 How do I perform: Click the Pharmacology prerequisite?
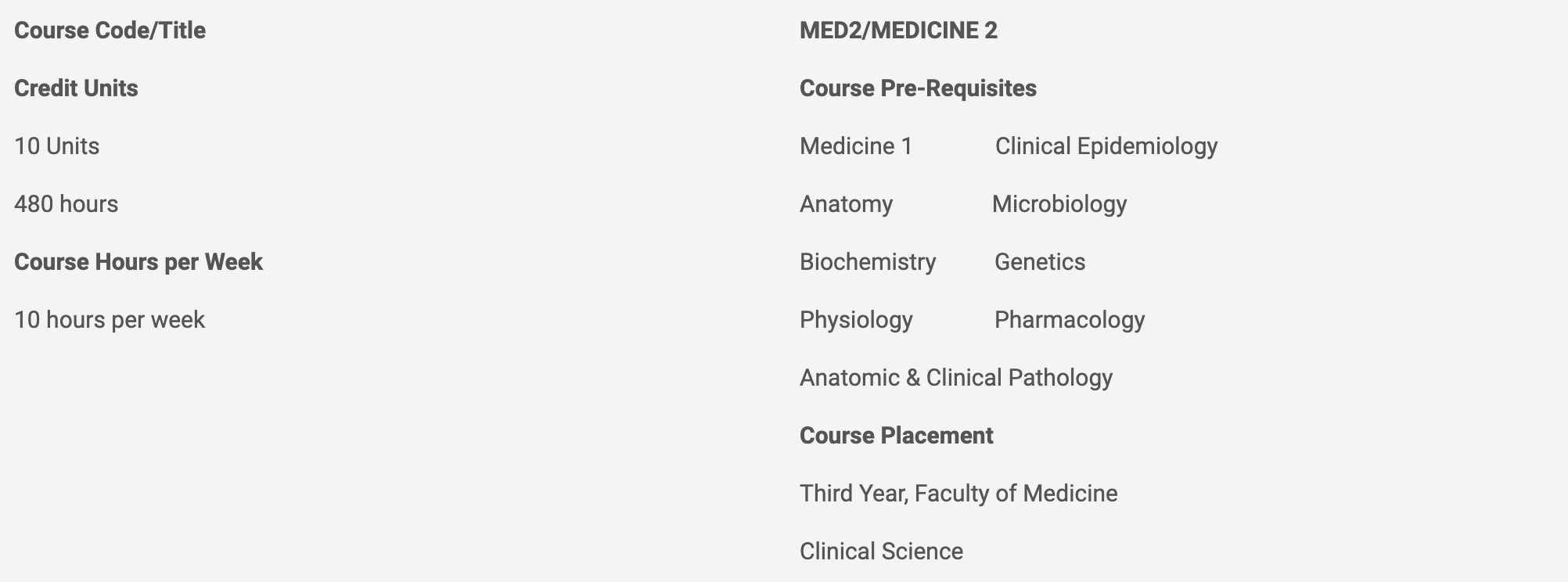coord(1070,320)
